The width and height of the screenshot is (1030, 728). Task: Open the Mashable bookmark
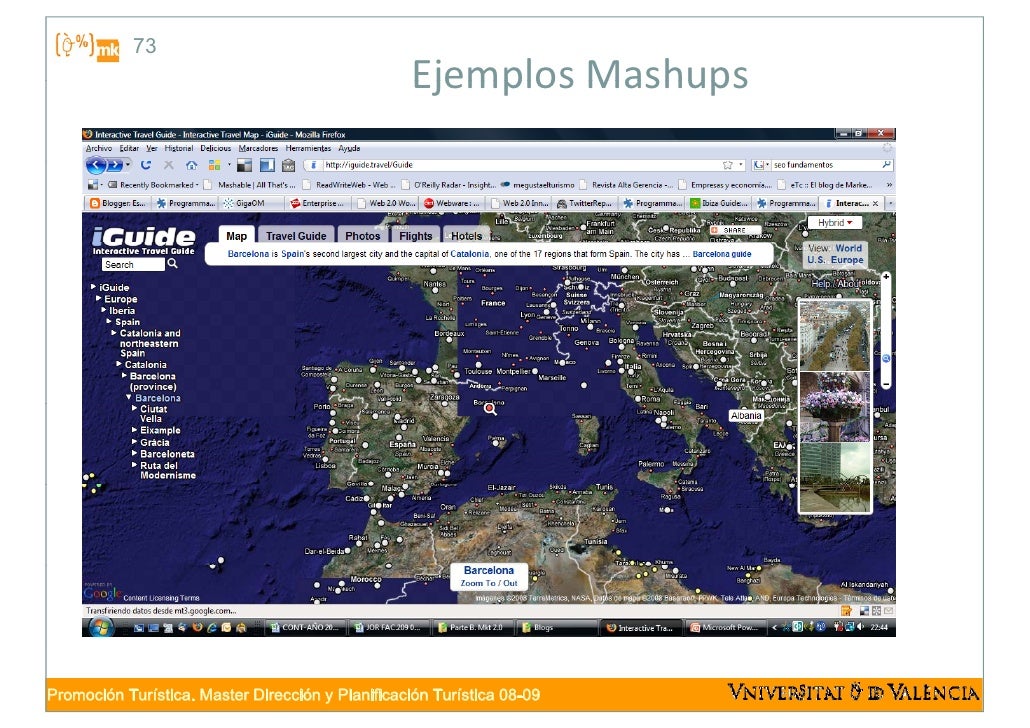point(252,185)
